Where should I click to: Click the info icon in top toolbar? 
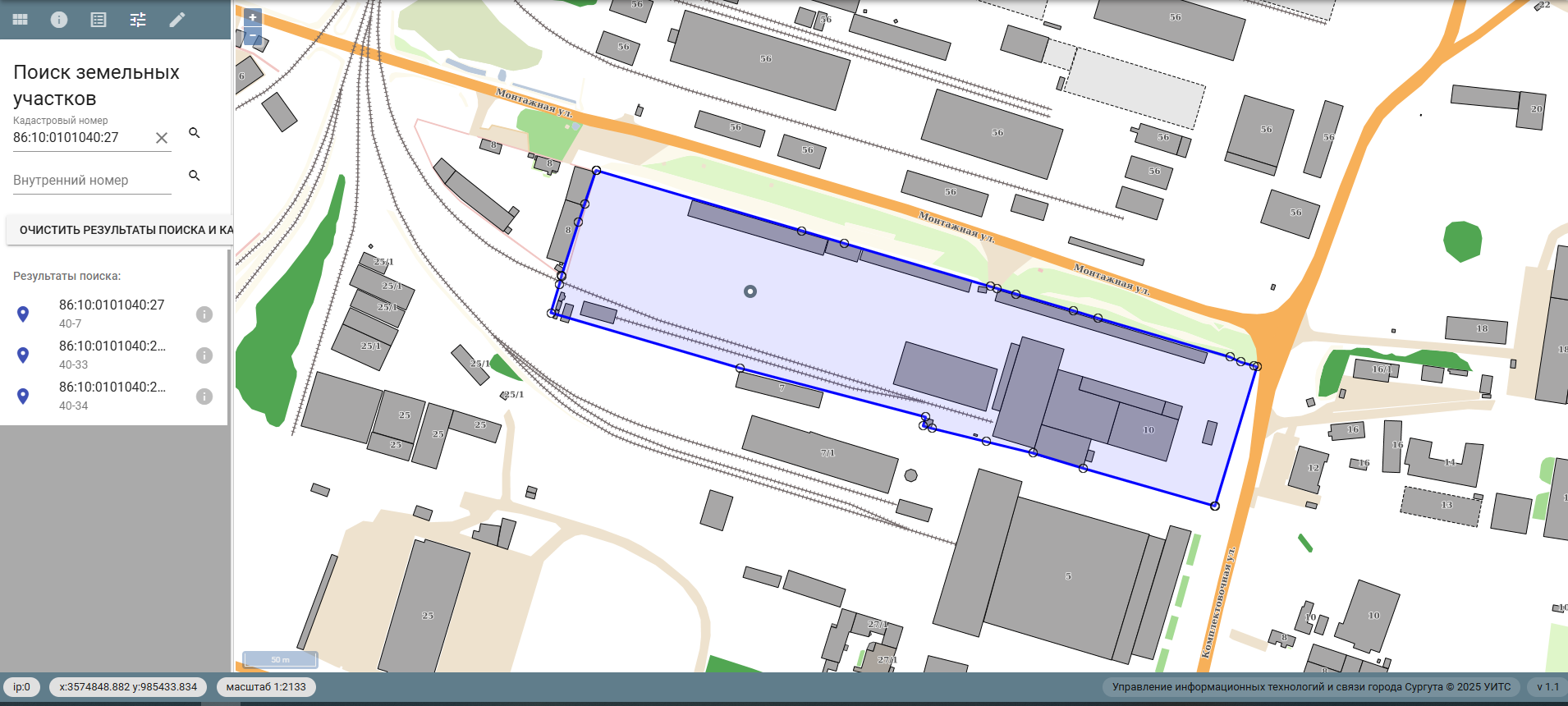point(59,20)
